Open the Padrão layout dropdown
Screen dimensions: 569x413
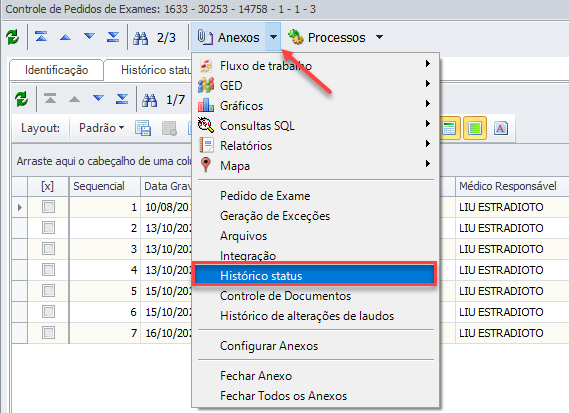pos(101,128)
